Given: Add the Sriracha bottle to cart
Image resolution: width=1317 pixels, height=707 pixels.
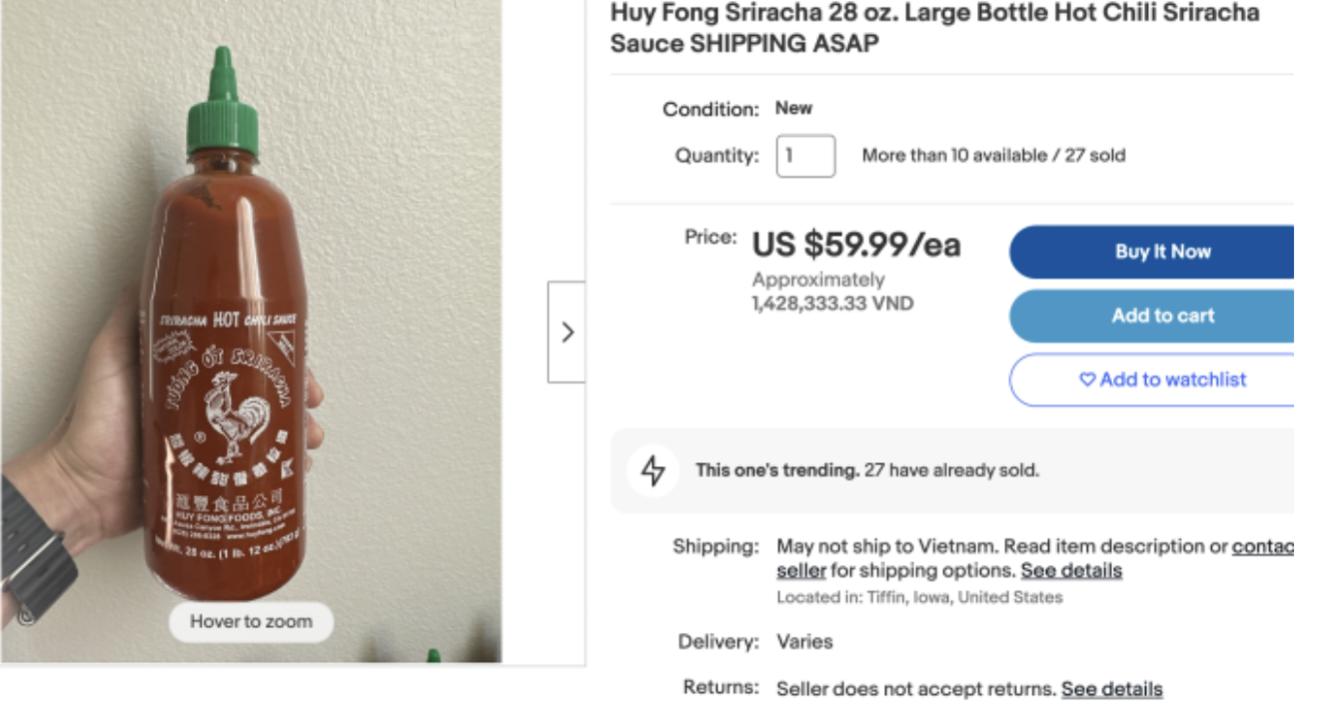Looking at the screenshot, I should tap(1160, 316).
